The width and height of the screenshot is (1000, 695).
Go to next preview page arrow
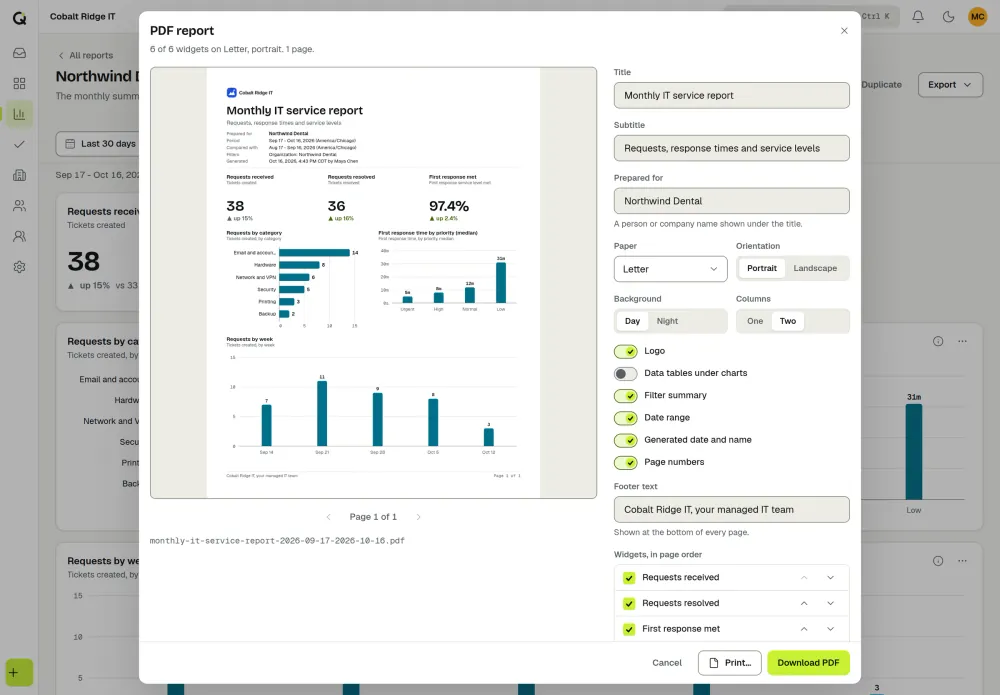(418, 517)
